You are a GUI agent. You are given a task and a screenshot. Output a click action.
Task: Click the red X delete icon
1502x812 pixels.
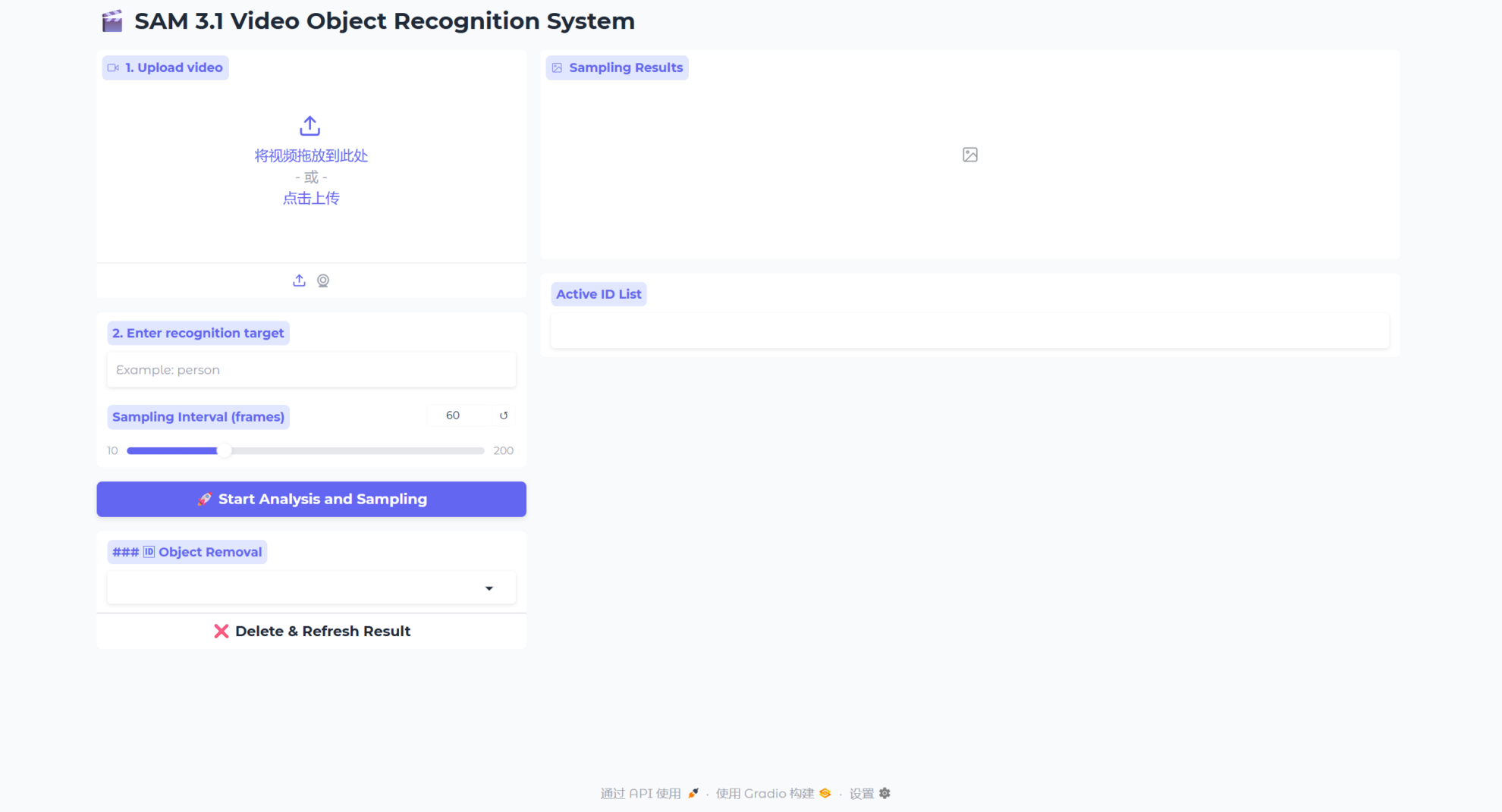221,631
